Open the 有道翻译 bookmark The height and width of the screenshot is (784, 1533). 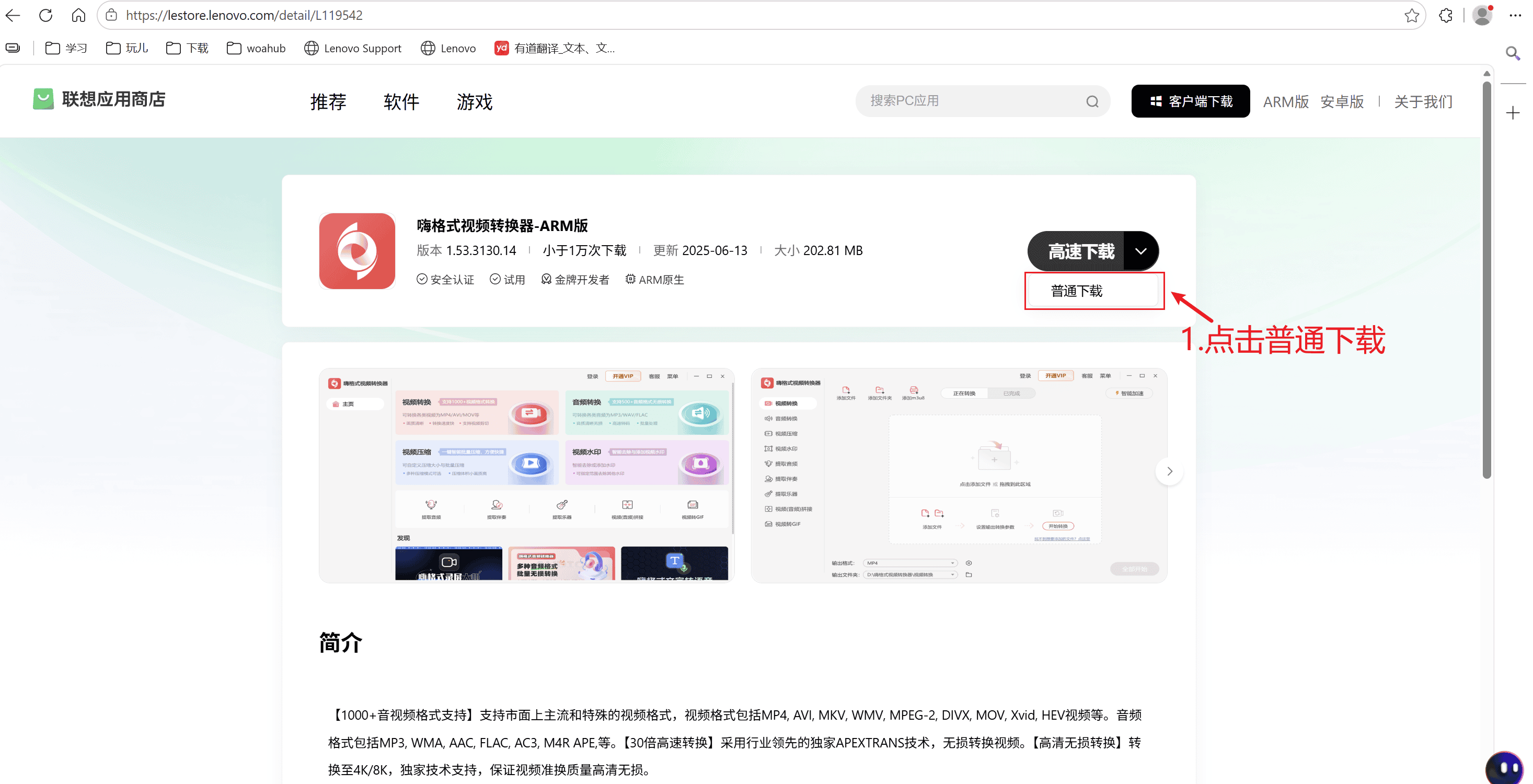(x=555, y=48)
